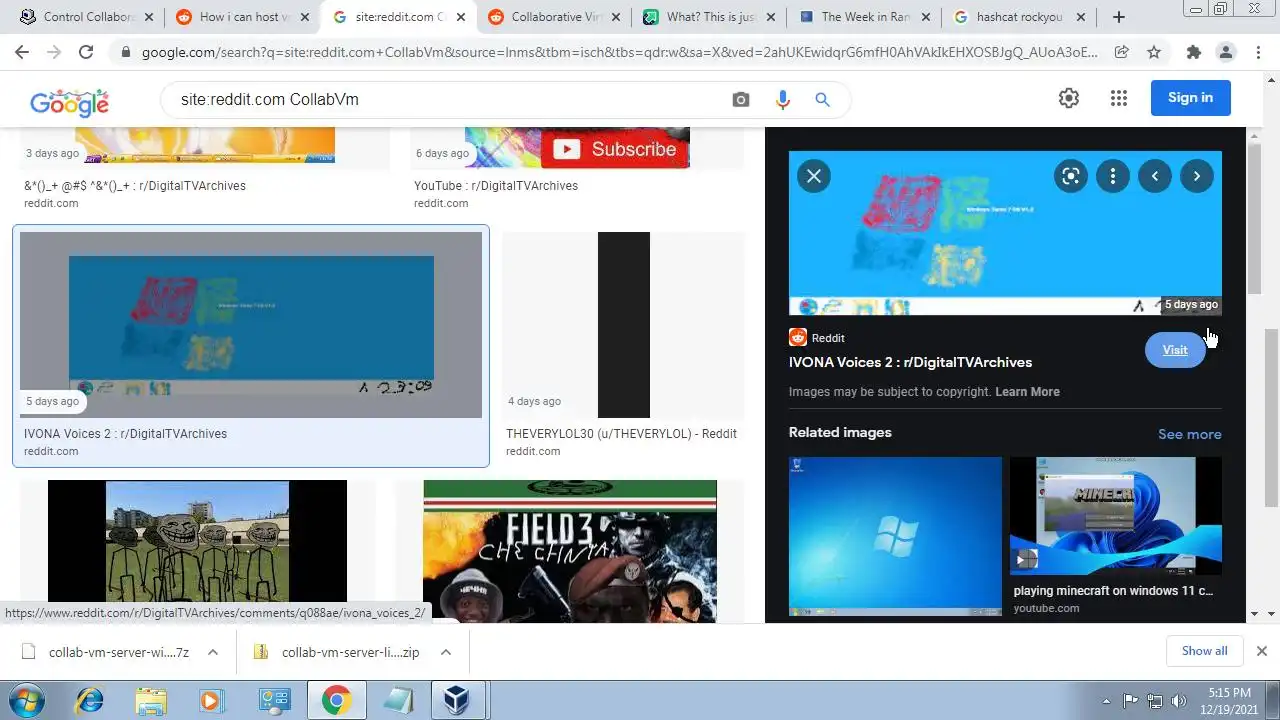This screenshot has width=1280, height=720.
Task: Switch to The Week in Ran tab
Action: coord(866,17)
